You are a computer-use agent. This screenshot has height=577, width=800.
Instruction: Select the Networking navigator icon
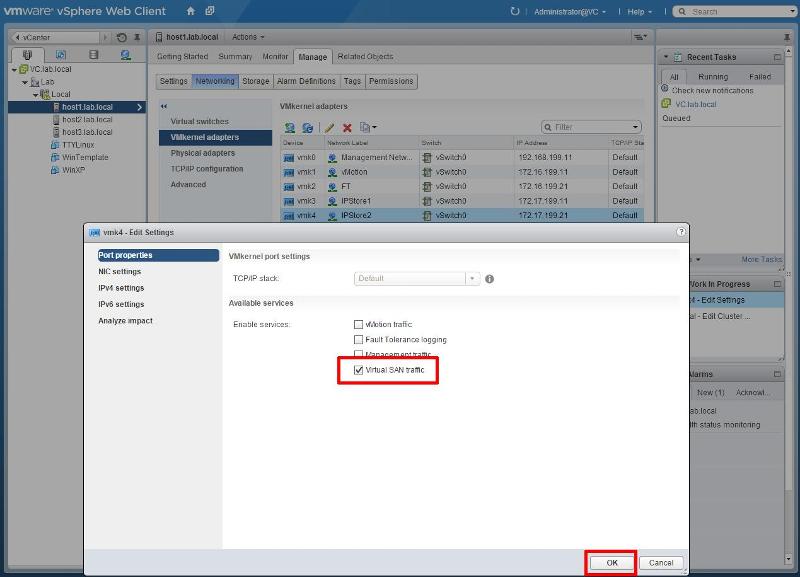point(126,55)
